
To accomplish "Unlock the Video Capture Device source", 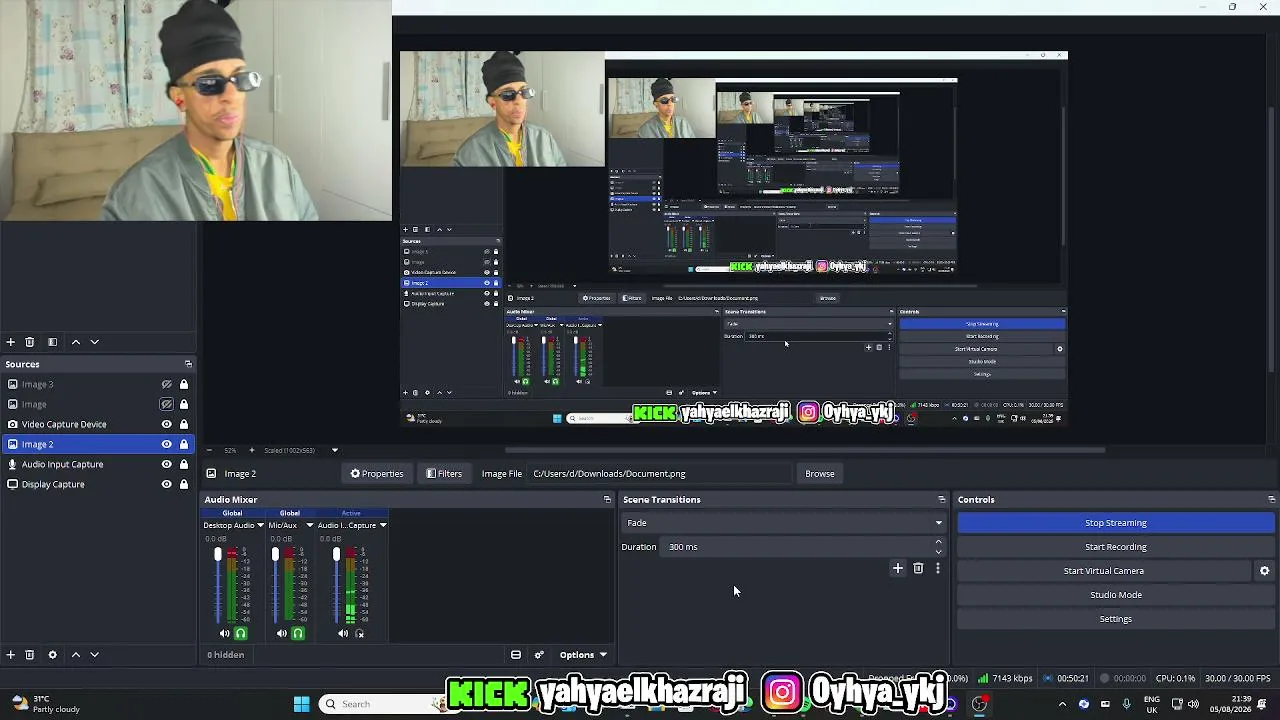I will (184, 424).
